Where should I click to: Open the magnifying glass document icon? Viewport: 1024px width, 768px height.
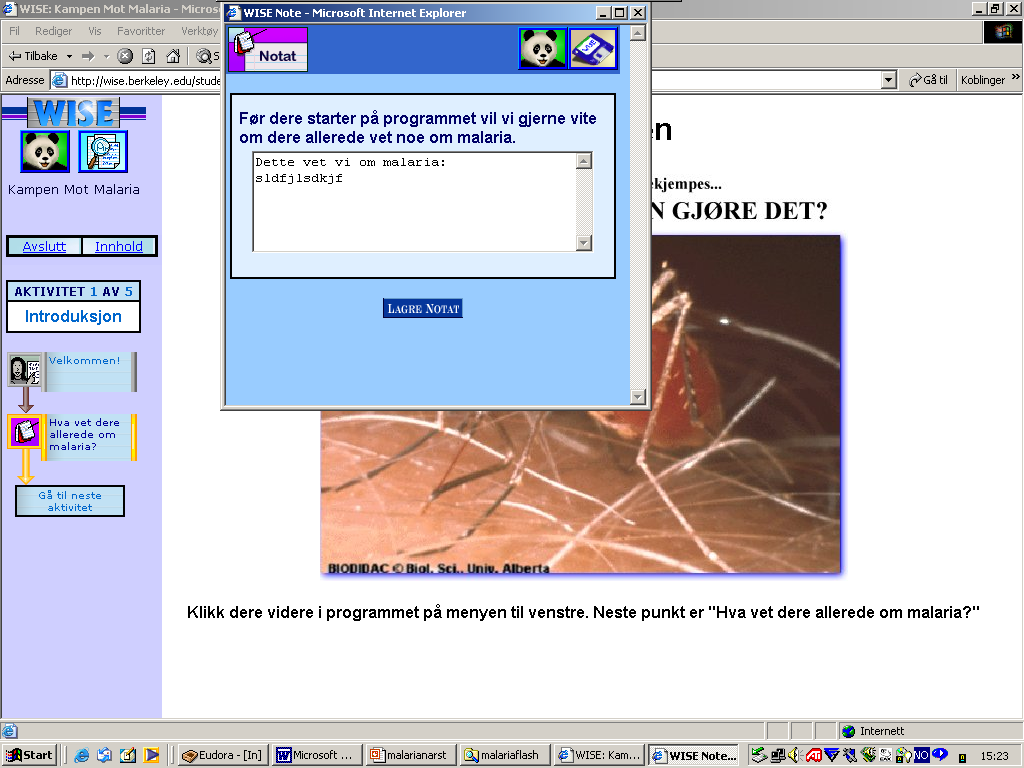pyautogui.click(x=103, y=152)
